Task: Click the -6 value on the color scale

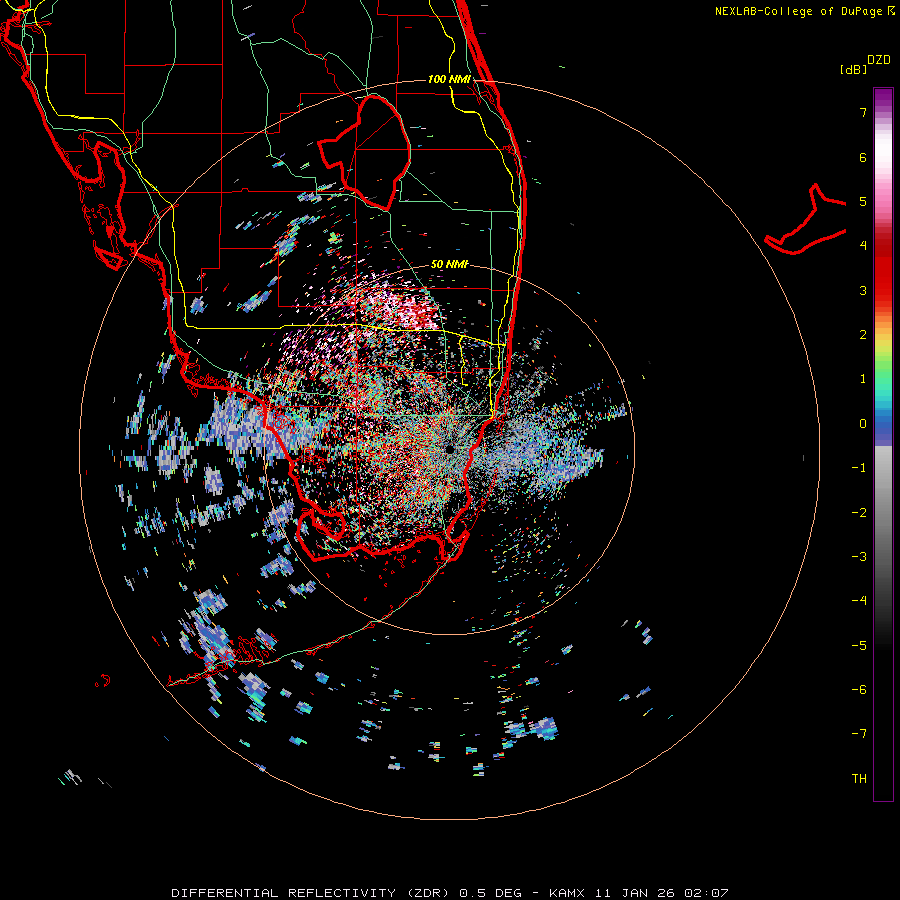Action: tap(859, 690)
